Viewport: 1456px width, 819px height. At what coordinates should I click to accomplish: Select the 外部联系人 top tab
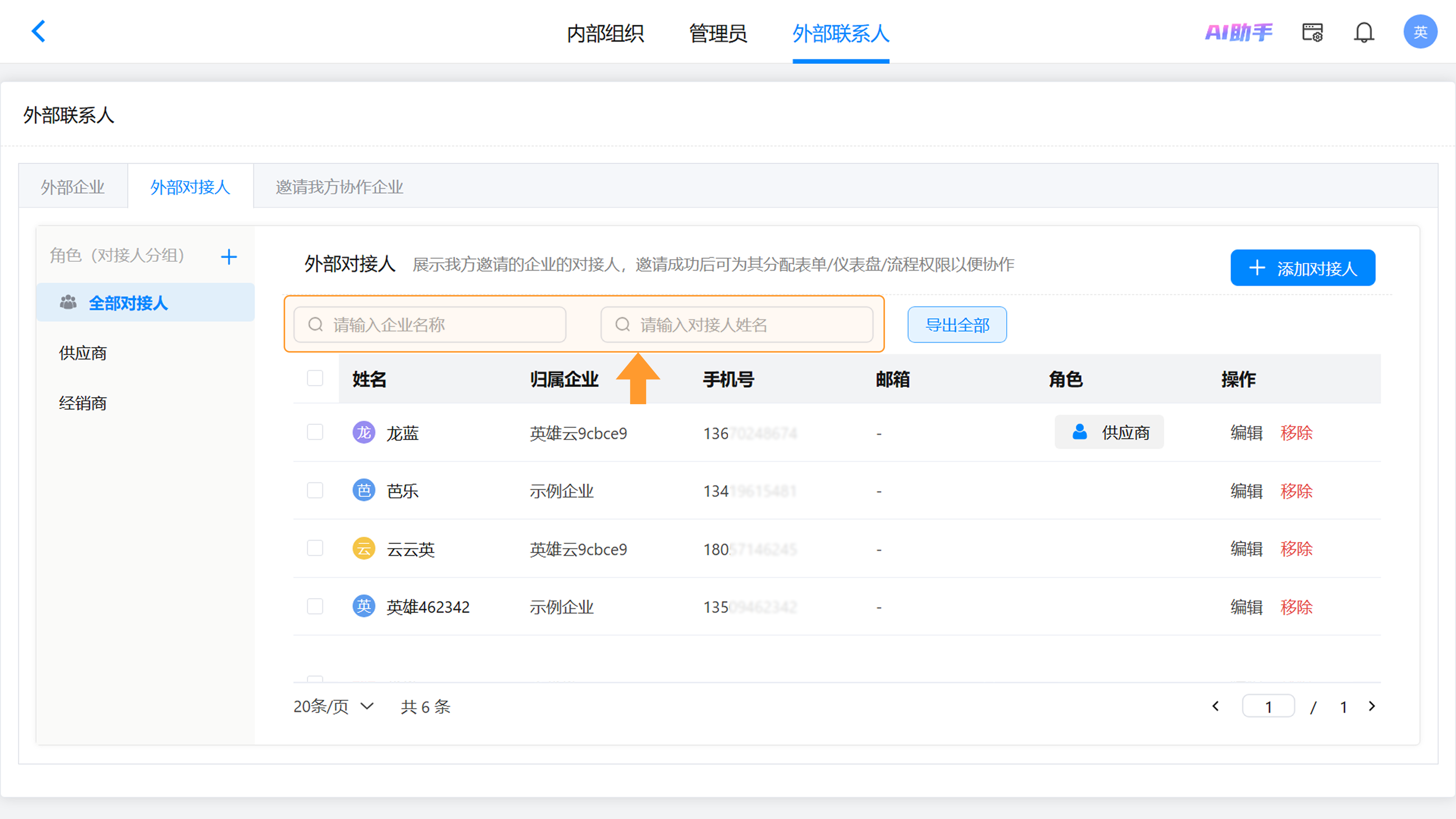(x=841, y=33)
